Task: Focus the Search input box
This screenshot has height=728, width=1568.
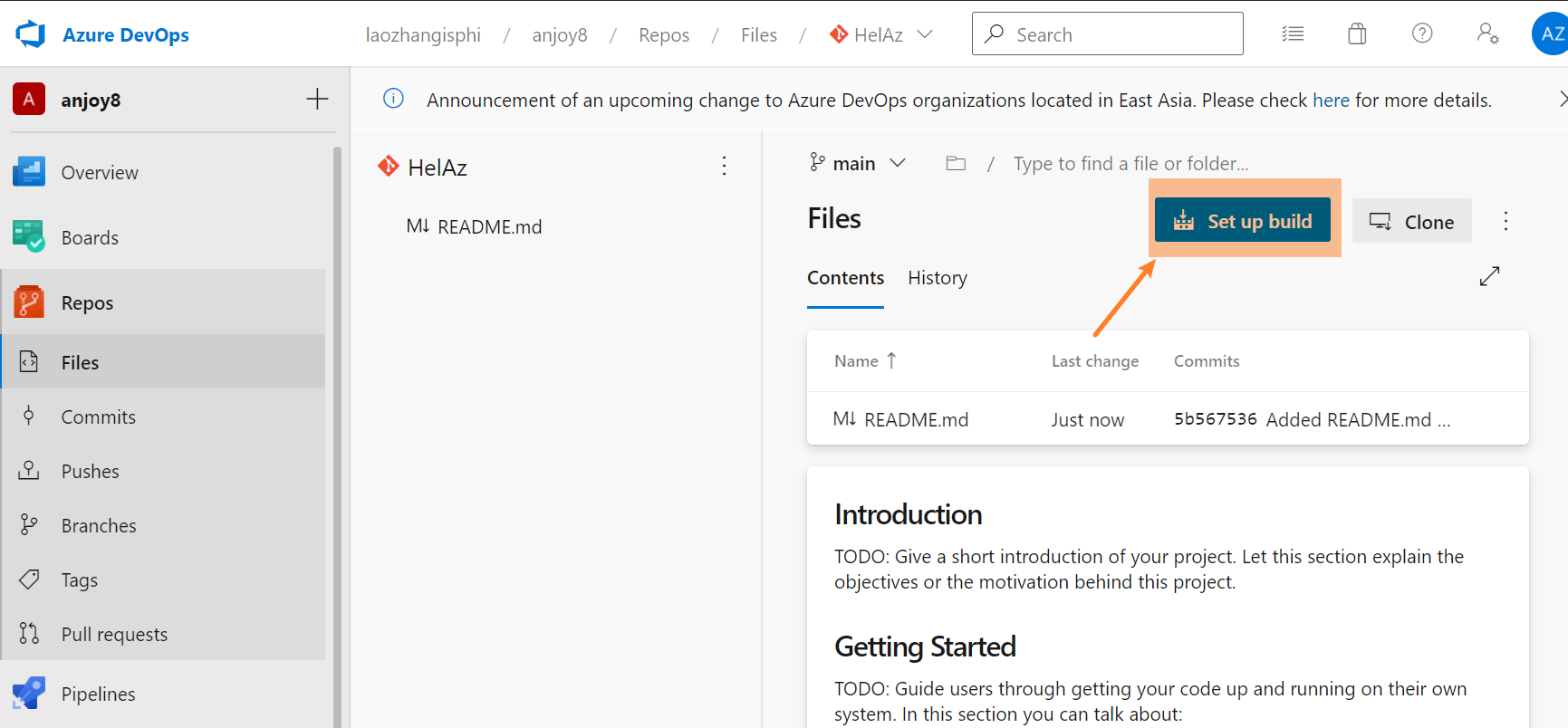Action: pos(1107,34)
